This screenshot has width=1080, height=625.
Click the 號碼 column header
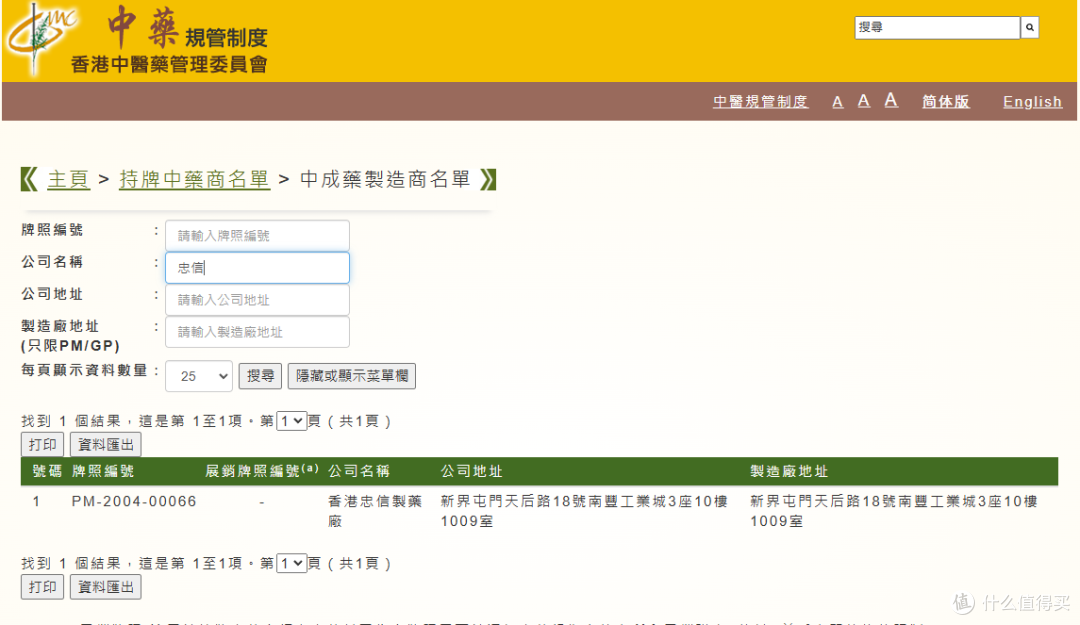[x=47, y=471]
